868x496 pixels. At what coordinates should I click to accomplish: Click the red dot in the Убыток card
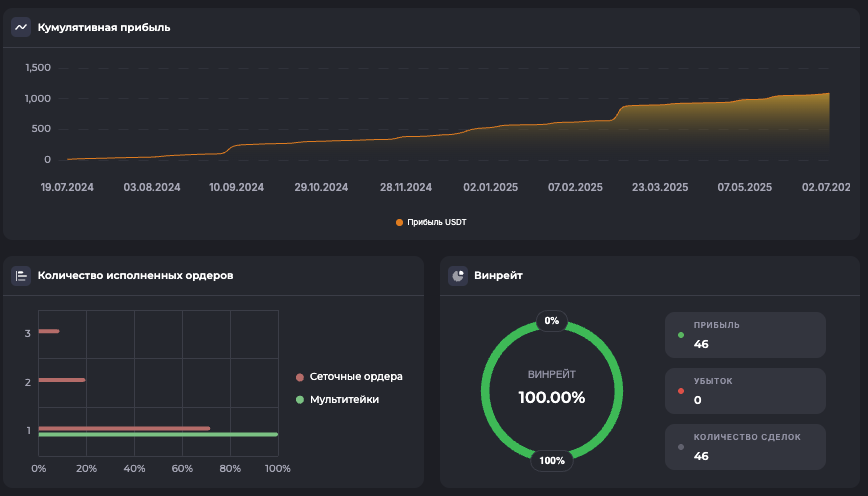pyautogui.click(x=681, y=391)
